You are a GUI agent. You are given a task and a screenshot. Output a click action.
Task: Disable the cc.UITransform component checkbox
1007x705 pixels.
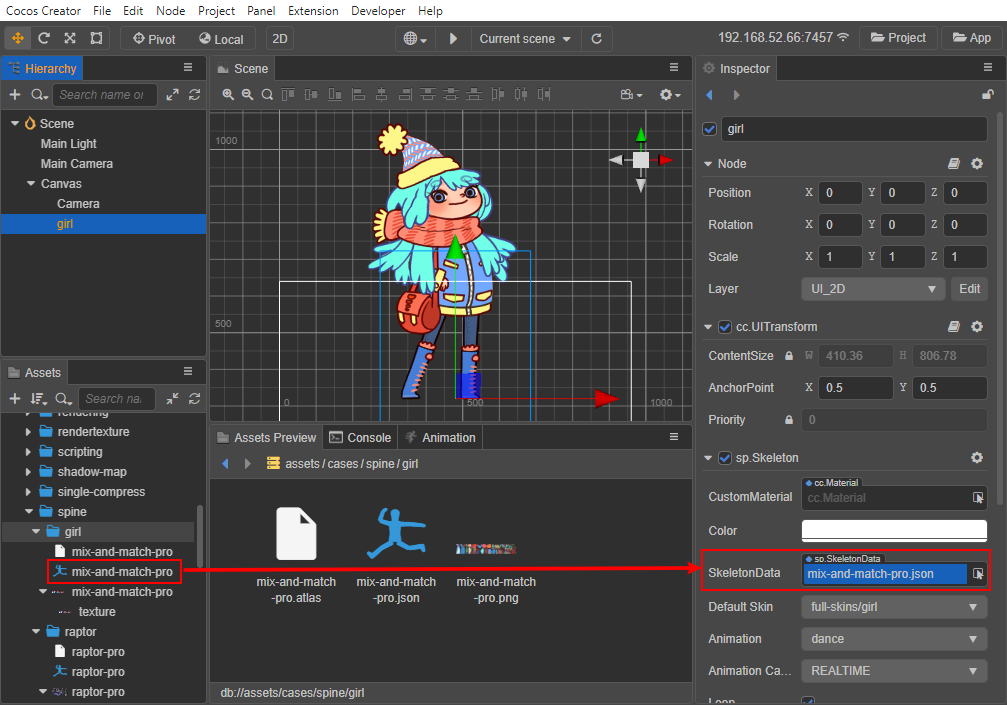[x=725, y=327]
